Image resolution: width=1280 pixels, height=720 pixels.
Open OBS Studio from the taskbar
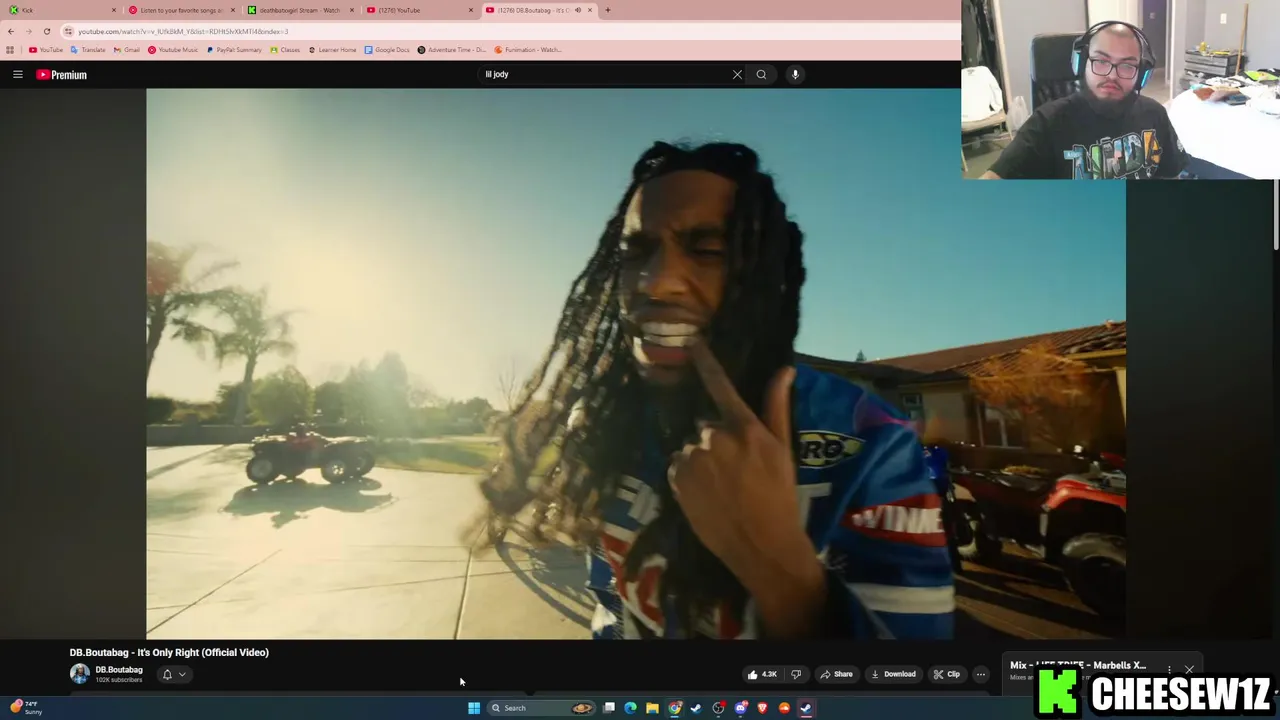tap(718, 708)
